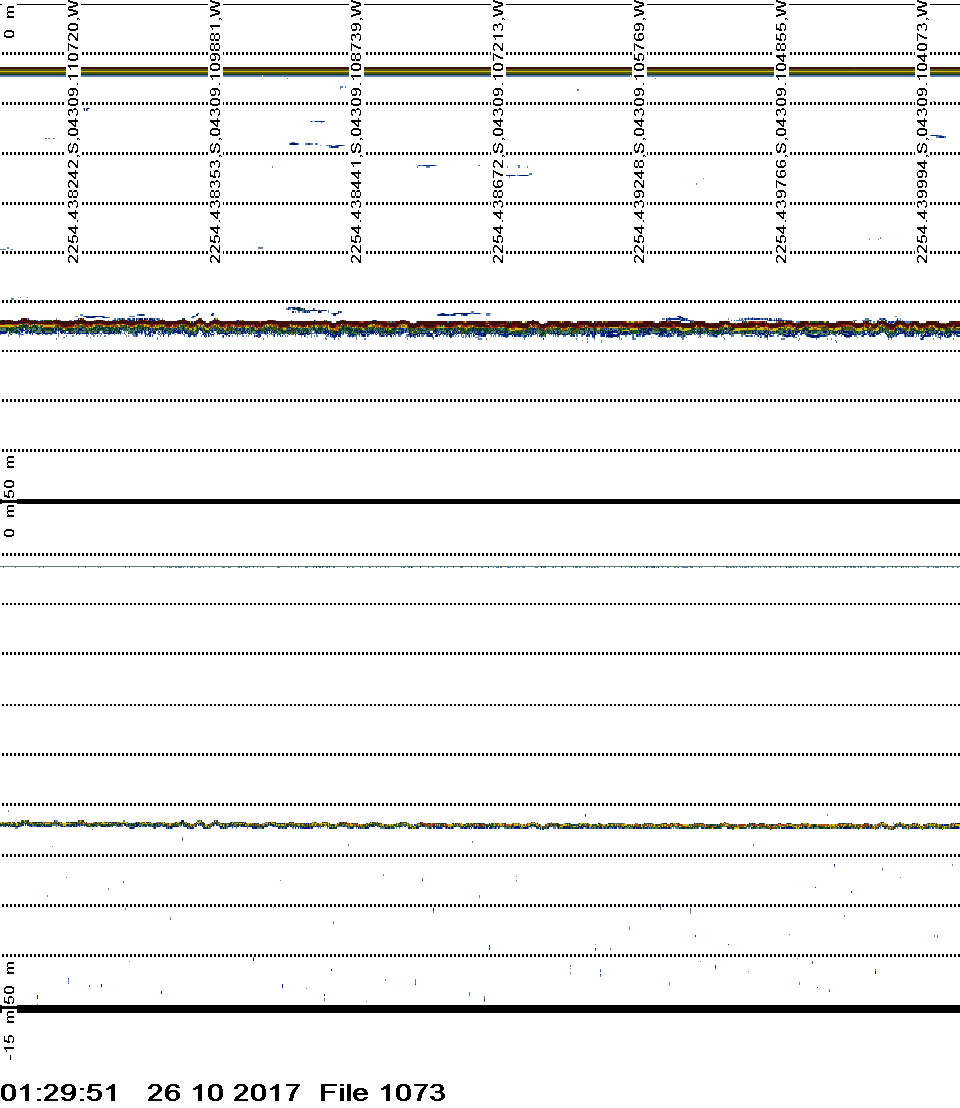960x1108 pixels.
Task: Click the position label ending in 108739,W
Action: 356,131
